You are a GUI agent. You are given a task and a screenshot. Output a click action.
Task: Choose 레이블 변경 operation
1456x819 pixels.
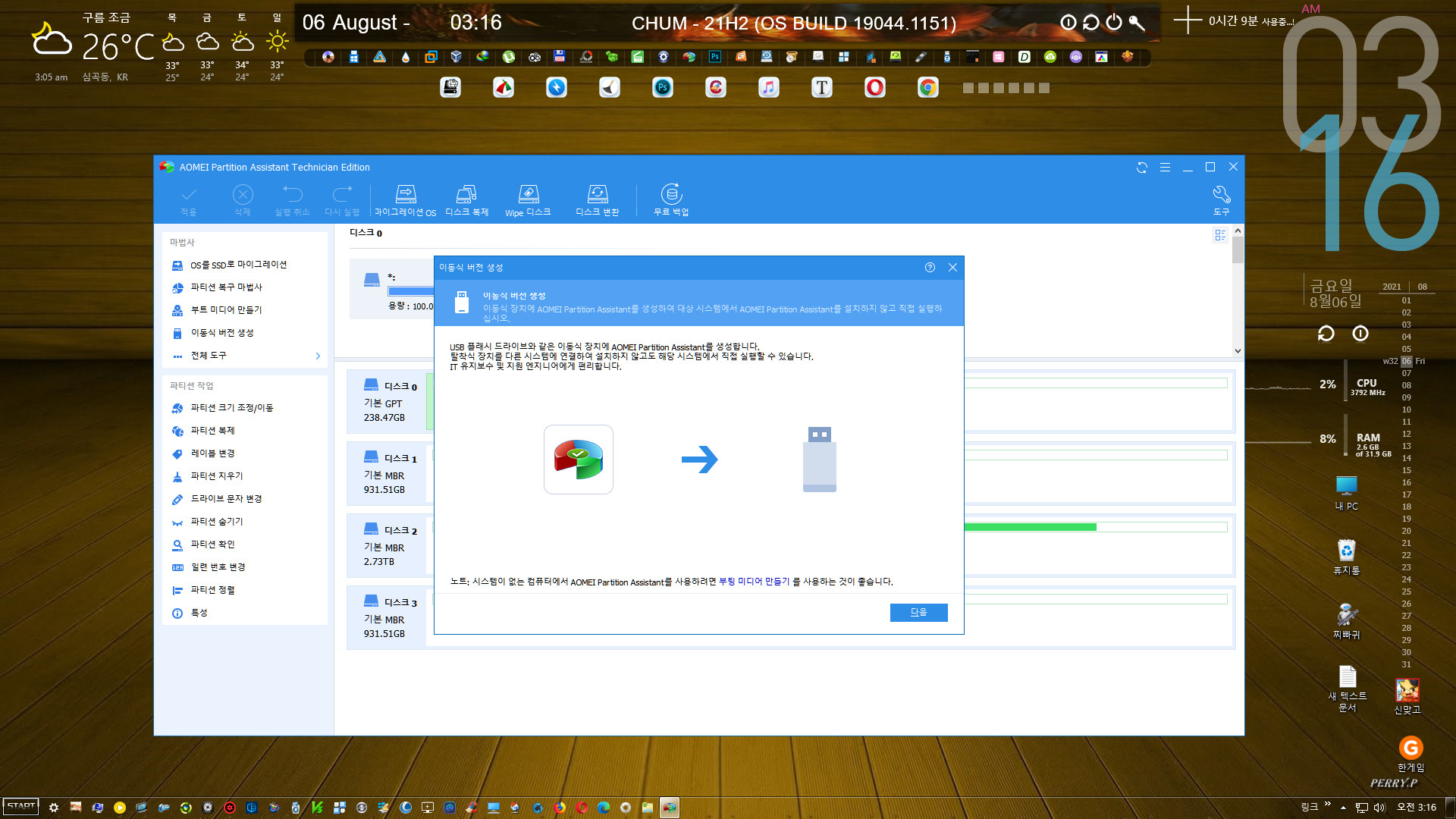click(212, 453)
